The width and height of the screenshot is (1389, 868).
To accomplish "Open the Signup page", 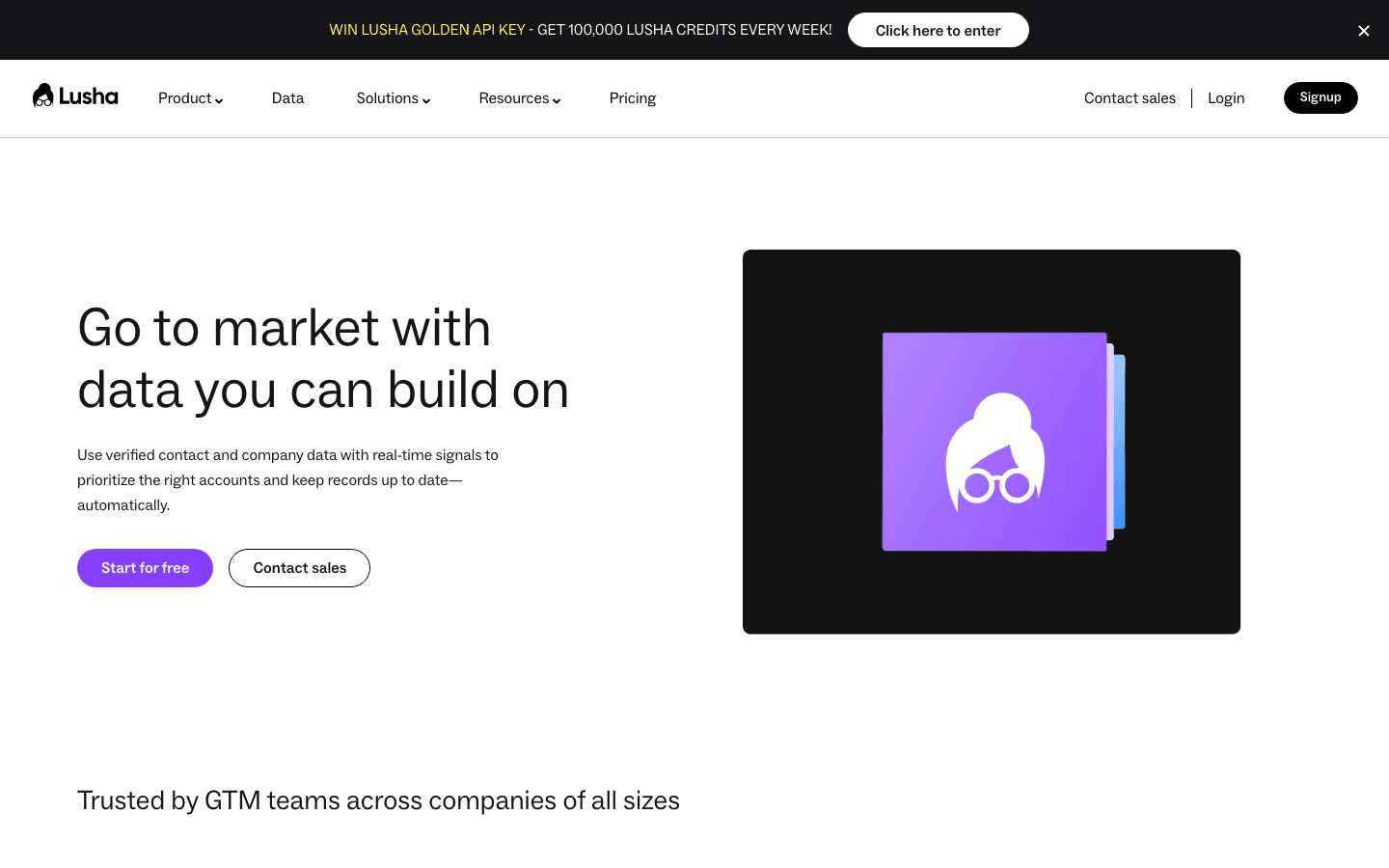I will 1320,97.
